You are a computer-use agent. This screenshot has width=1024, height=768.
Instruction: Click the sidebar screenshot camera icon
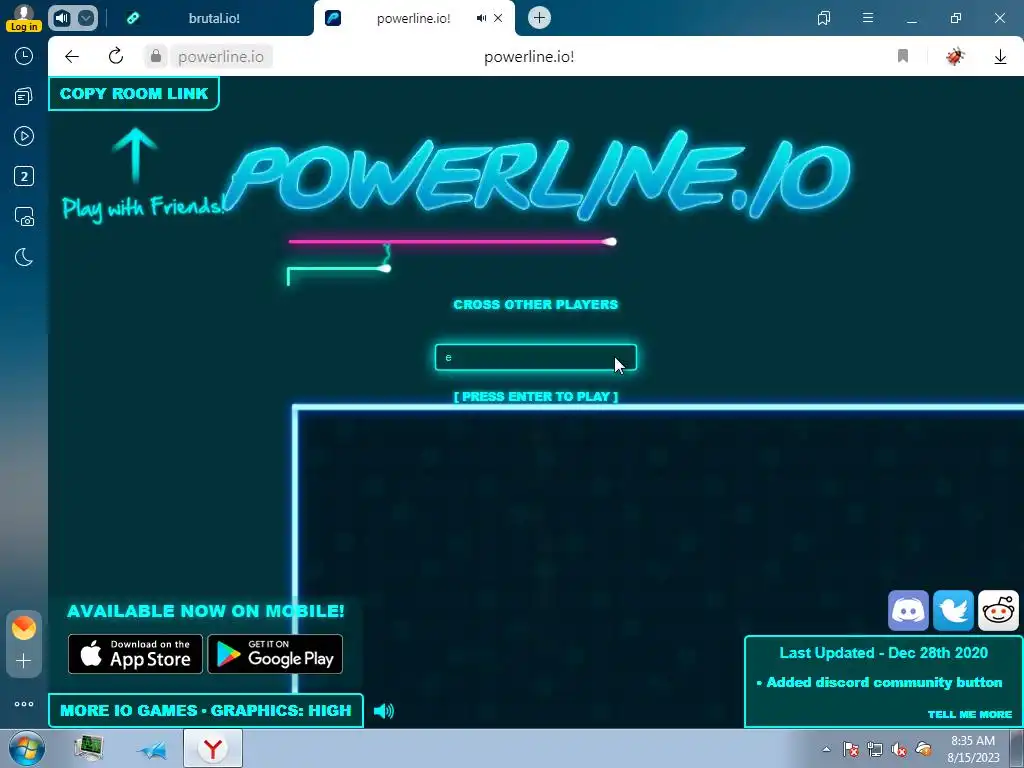click(x=24, y=217)
